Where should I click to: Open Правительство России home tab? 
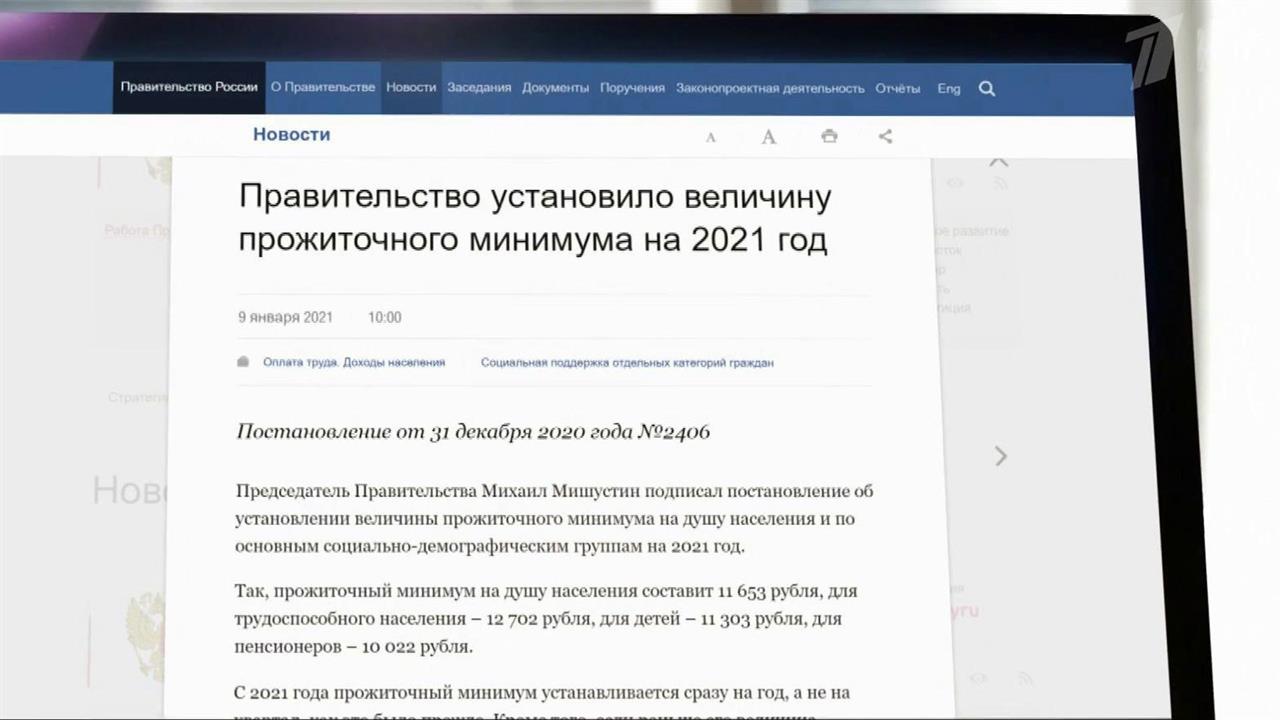click(x=189, y=87)
